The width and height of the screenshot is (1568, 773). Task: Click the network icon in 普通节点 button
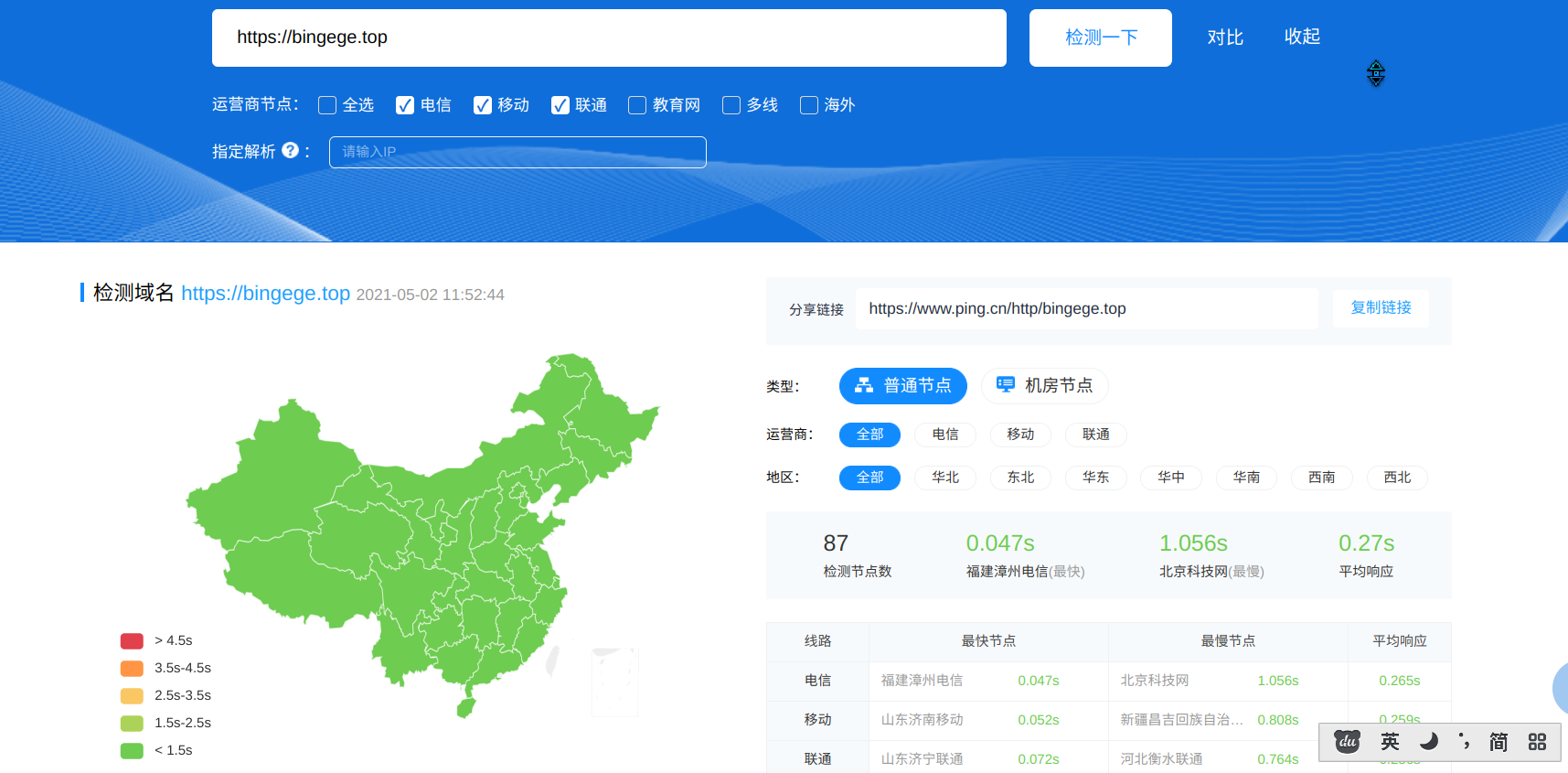tap(864, 385)
